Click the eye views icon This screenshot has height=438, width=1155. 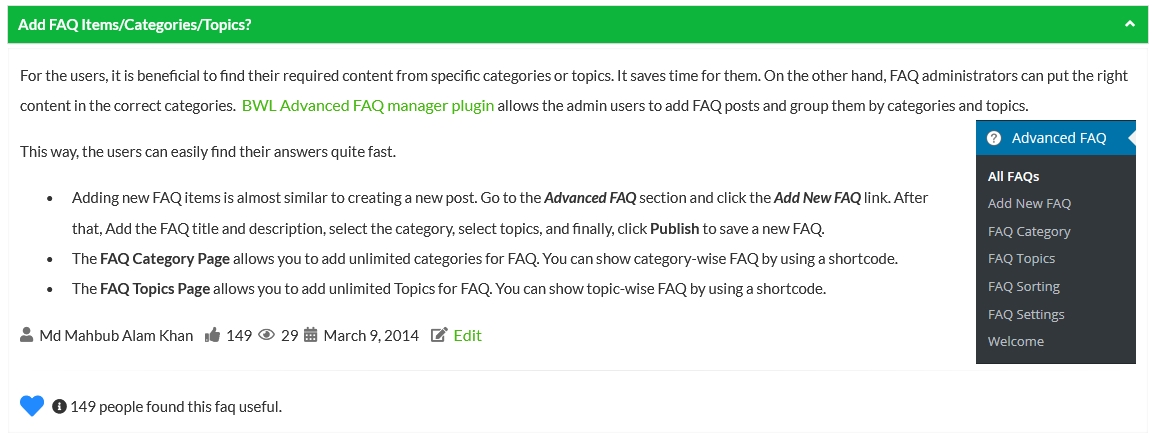click(267, 336)
